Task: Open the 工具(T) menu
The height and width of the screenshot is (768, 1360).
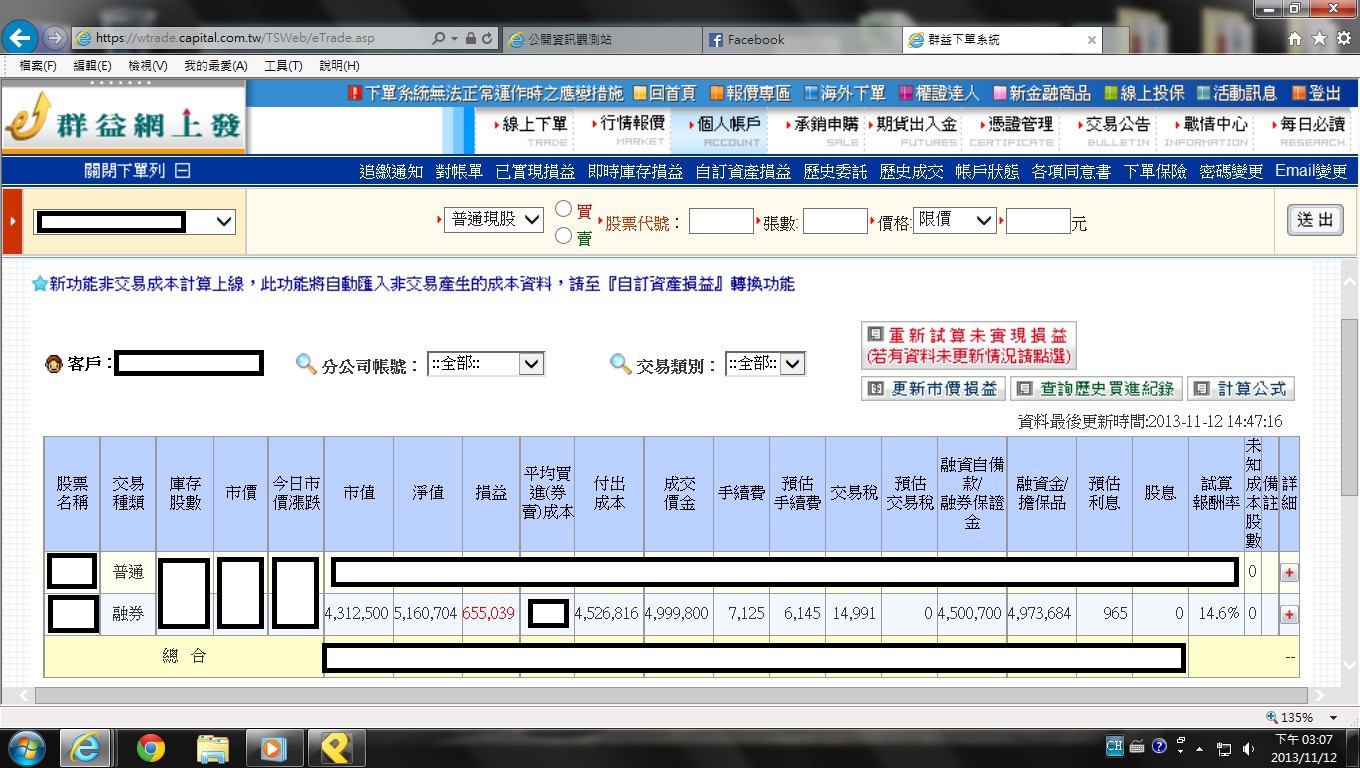Action: (283, 66)
